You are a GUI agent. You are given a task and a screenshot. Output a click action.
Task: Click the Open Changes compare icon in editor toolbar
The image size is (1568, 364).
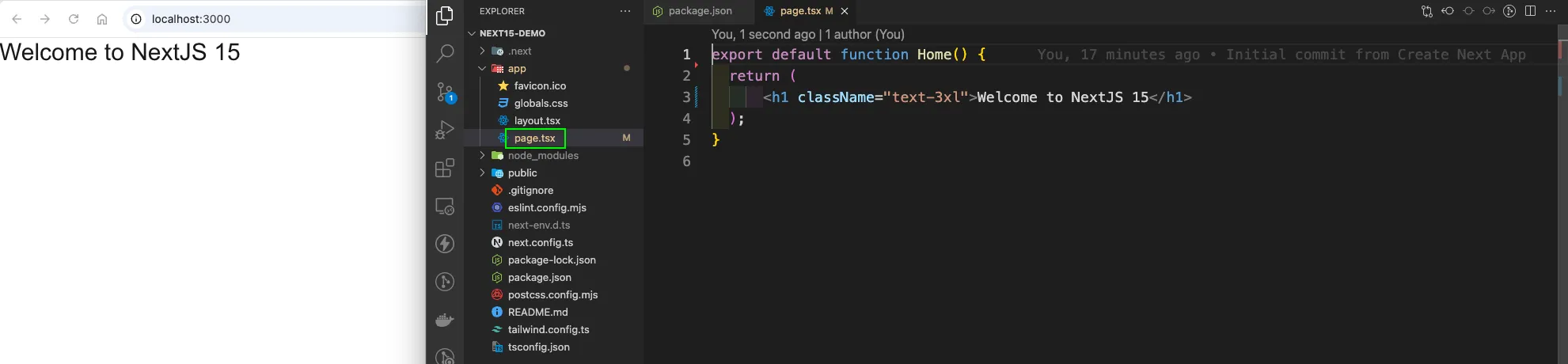(1426, 11)
